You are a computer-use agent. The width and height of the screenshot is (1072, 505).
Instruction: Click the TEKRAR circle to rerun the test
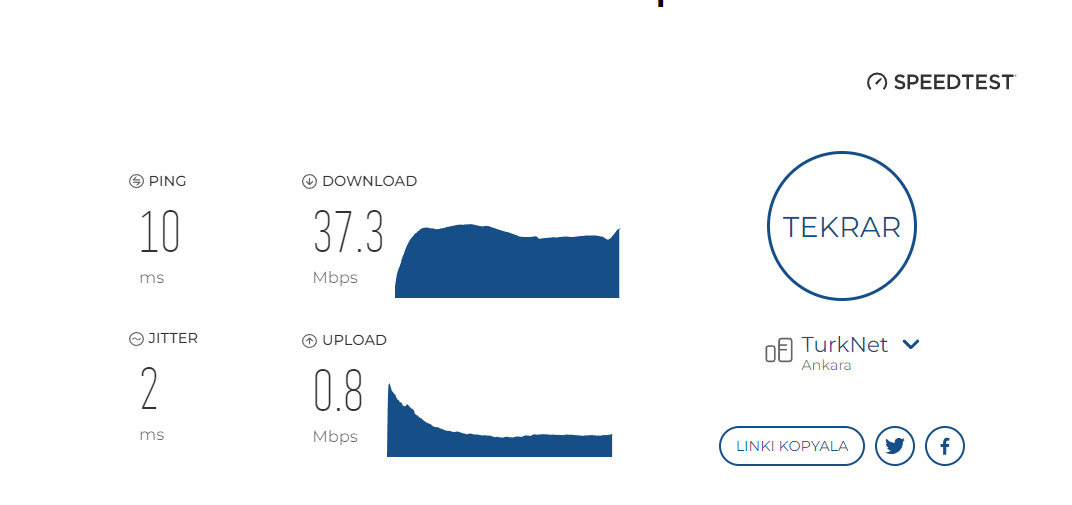tap(842, 226)
